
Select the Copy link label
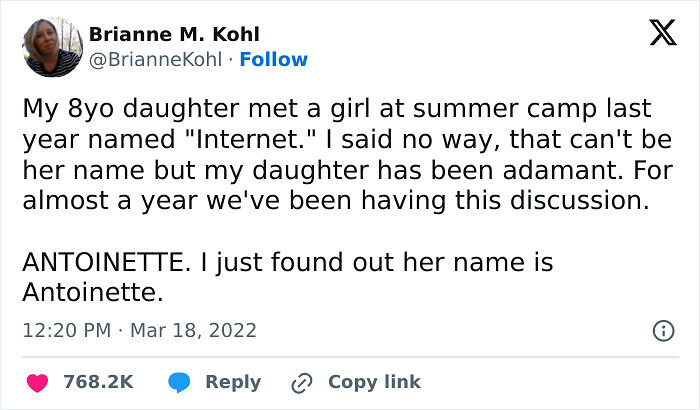point(374,382)
